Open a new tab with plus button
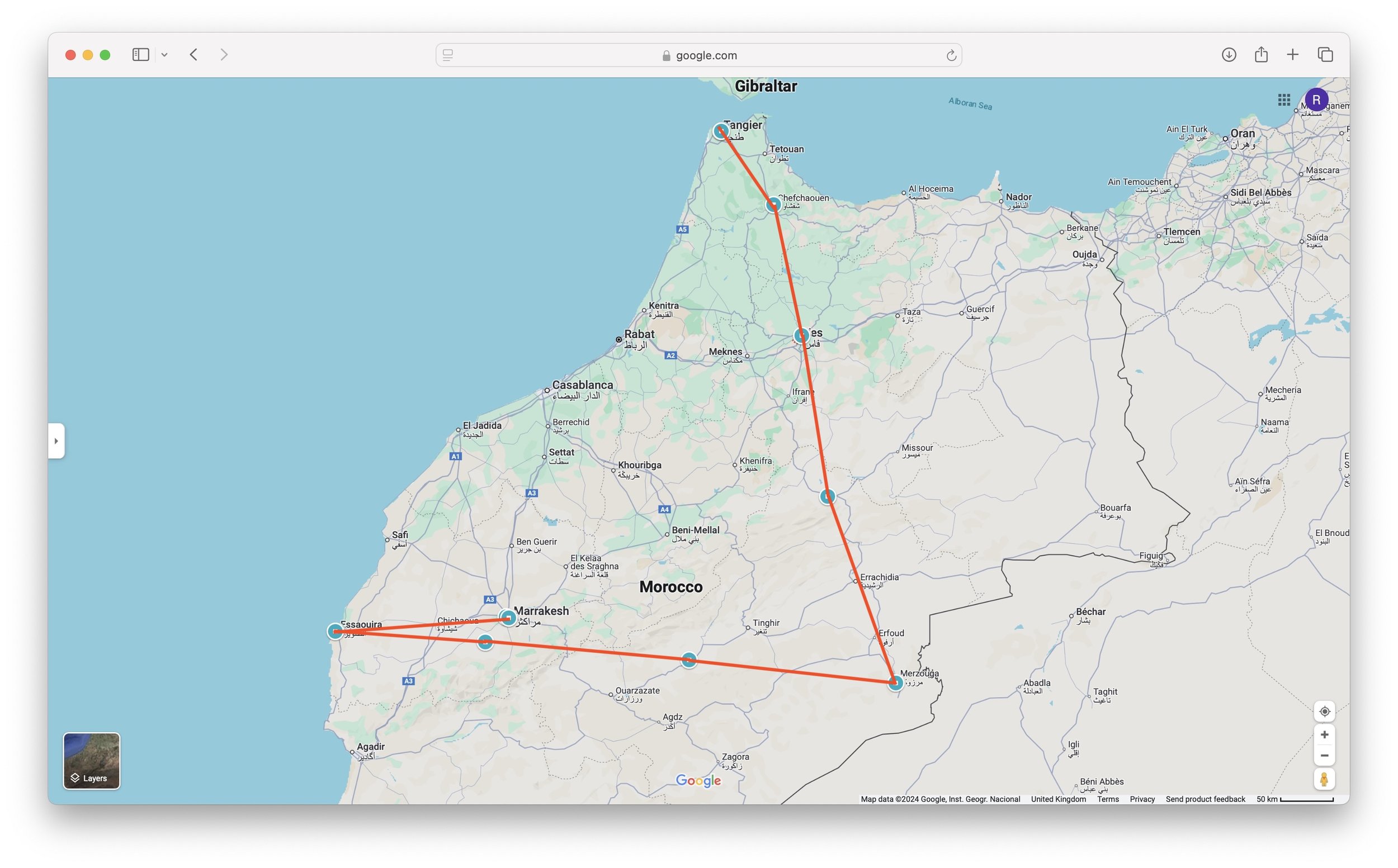This screenshot has height=868, width=1398. [1292, 55]
